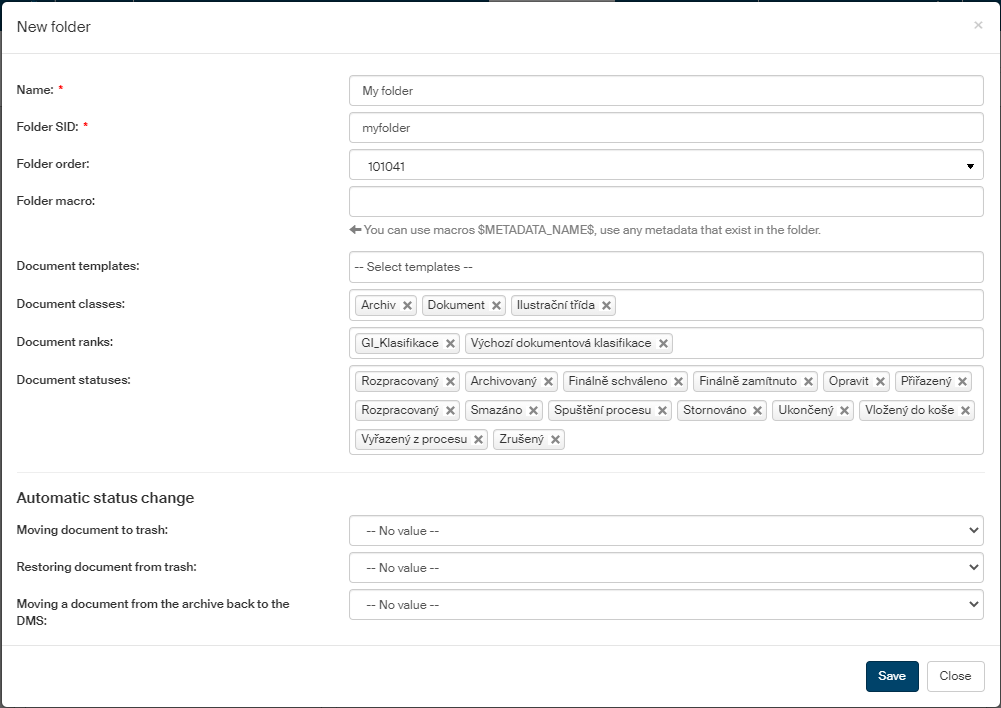Open the Folder order dropdown

click(666, 166)
